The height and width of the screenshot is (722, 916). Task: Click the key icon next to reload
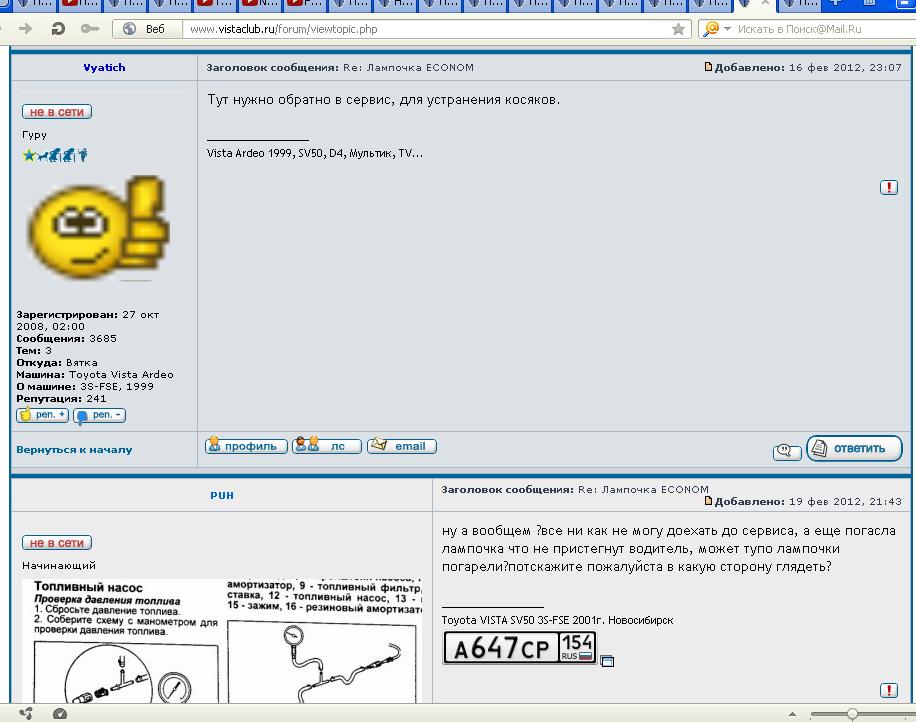click(x=89, y=29)
